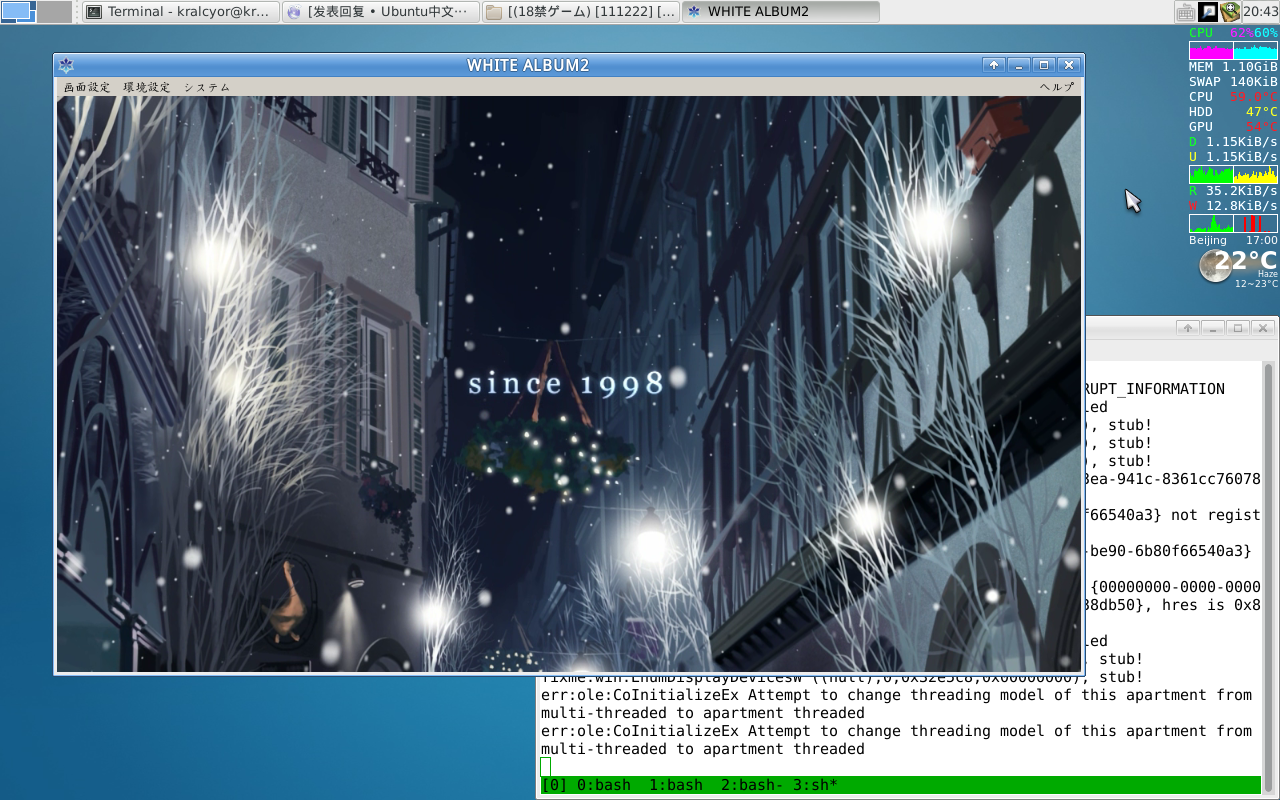Minimize the background terminal window
1280x800 pixels.
pyautogui.click(x=1213, y=328)
